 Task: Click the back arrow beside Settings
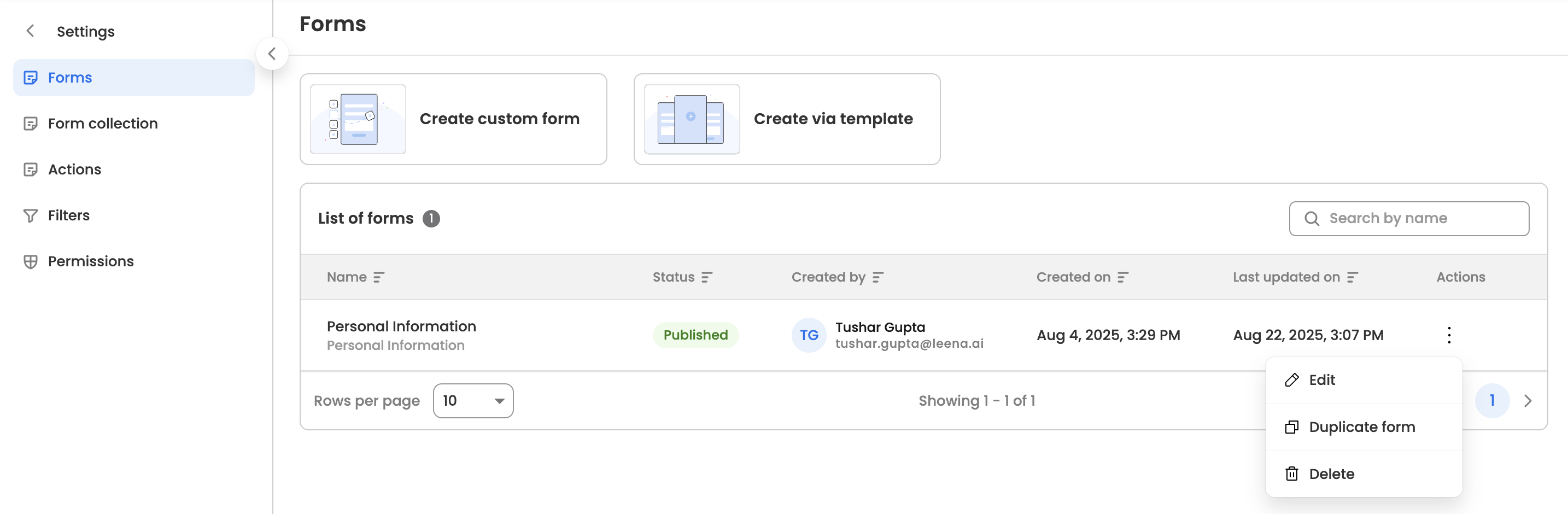[x=31, y=31]
